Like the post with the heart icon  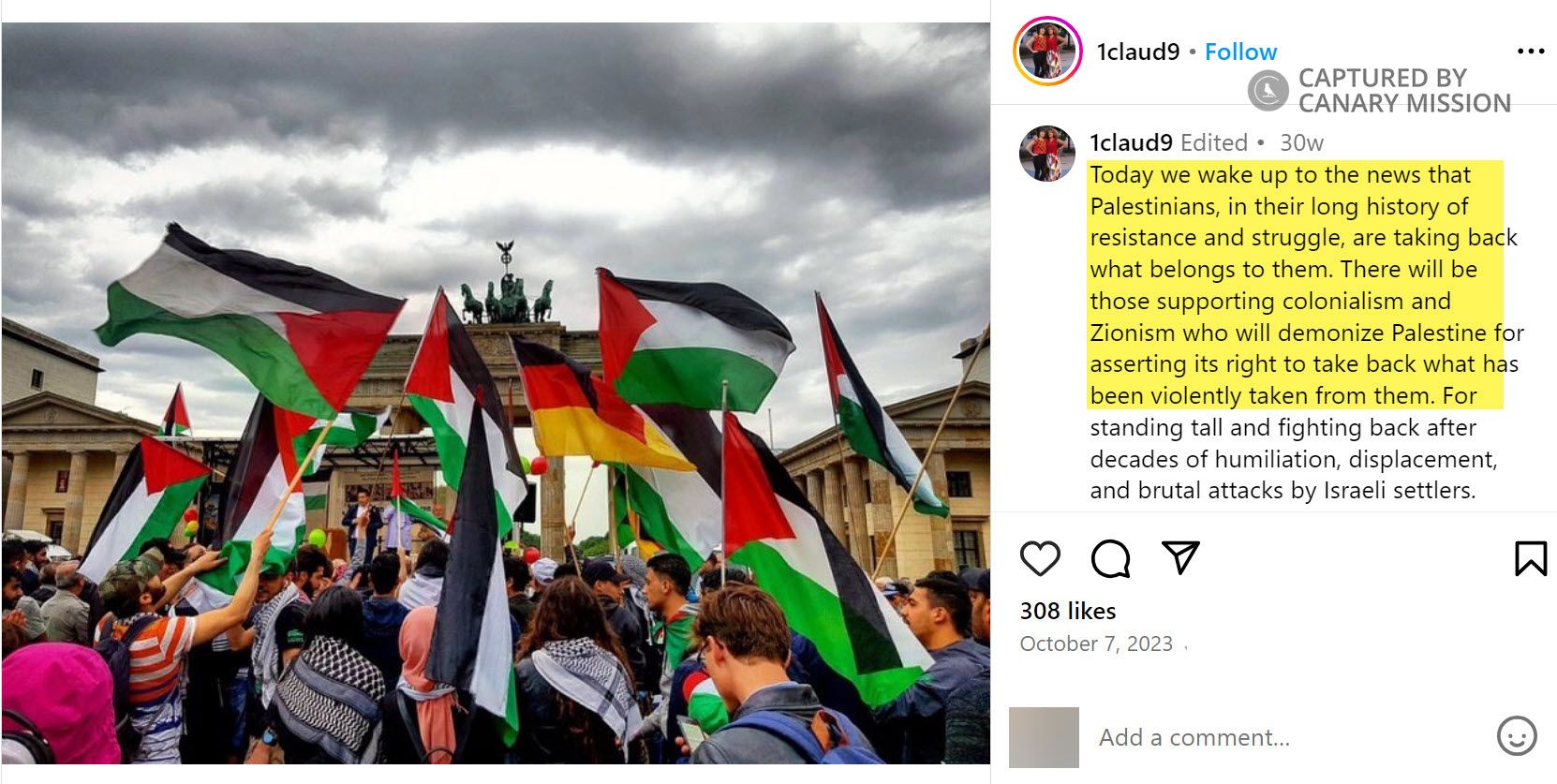(x=1040, y=558)
